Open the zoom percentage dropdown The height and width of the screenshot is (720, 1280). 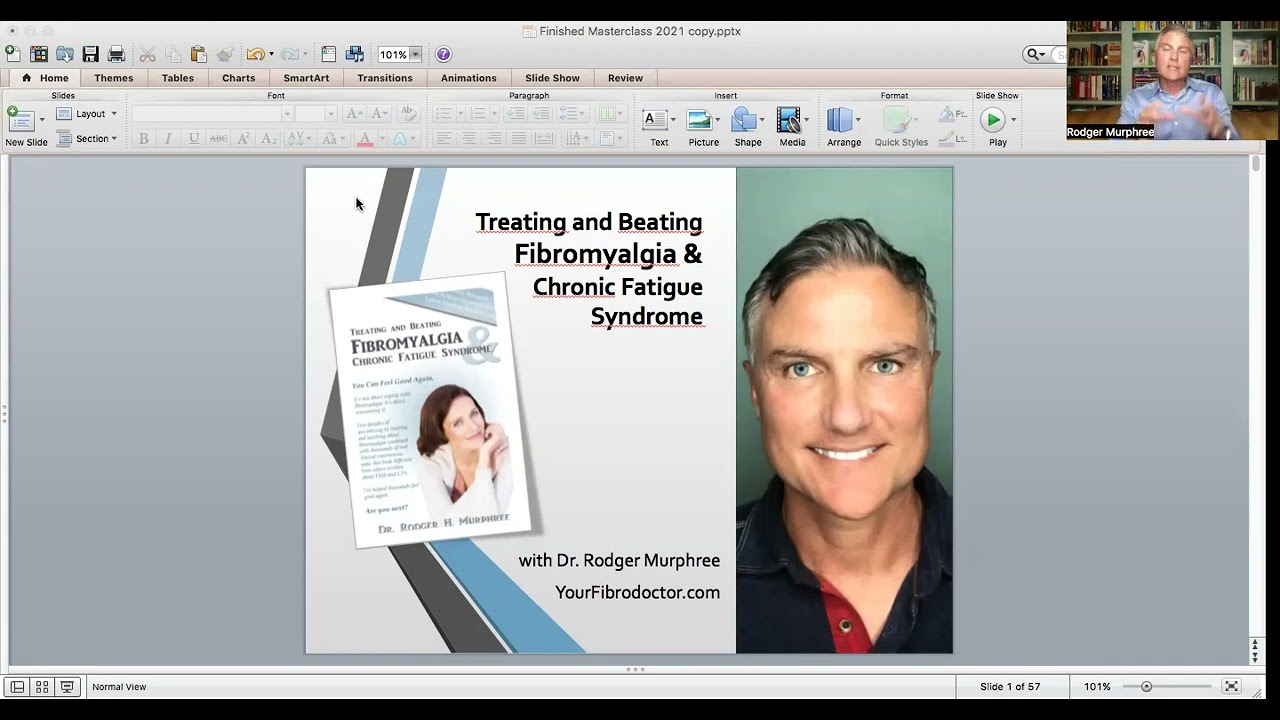click(415, 54)
